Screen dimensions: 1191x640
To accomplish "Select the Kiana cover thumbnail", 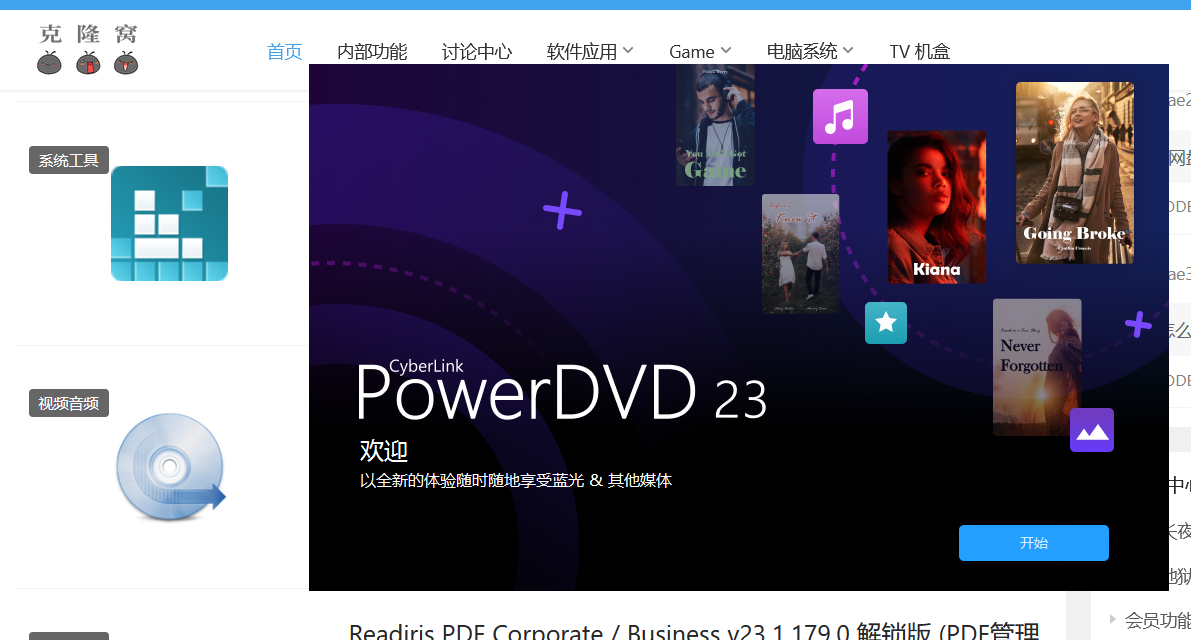I will point(937,207).
